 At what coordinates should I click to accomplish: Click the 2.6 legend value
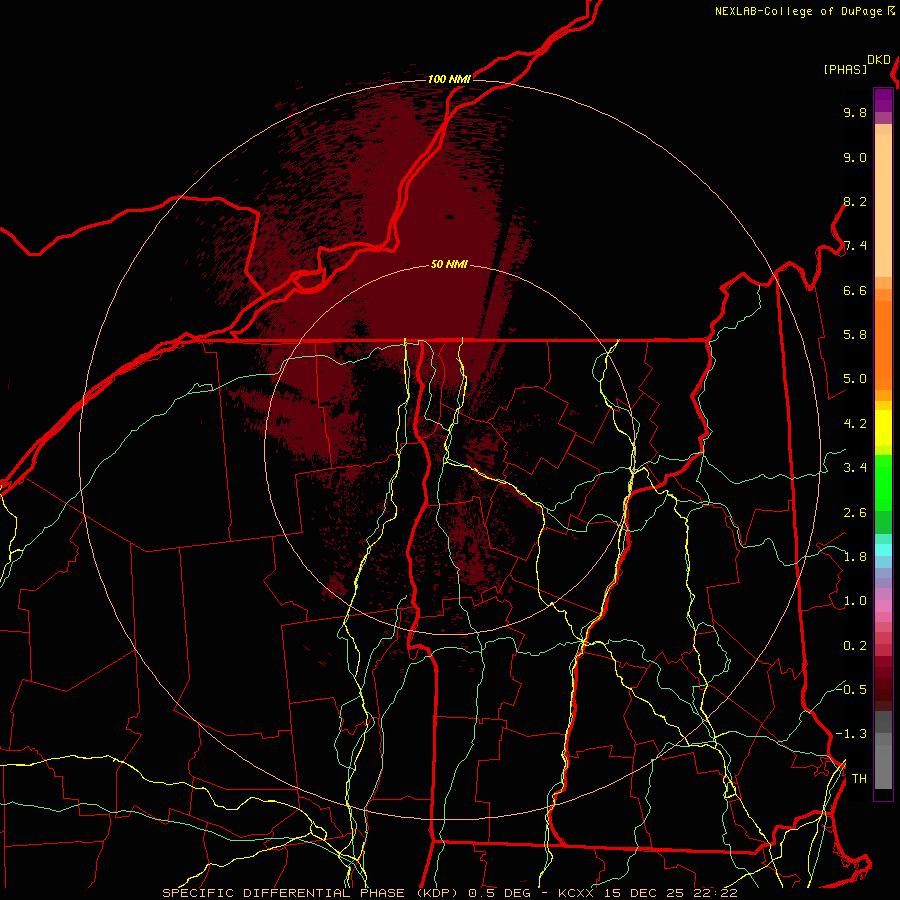855,512
